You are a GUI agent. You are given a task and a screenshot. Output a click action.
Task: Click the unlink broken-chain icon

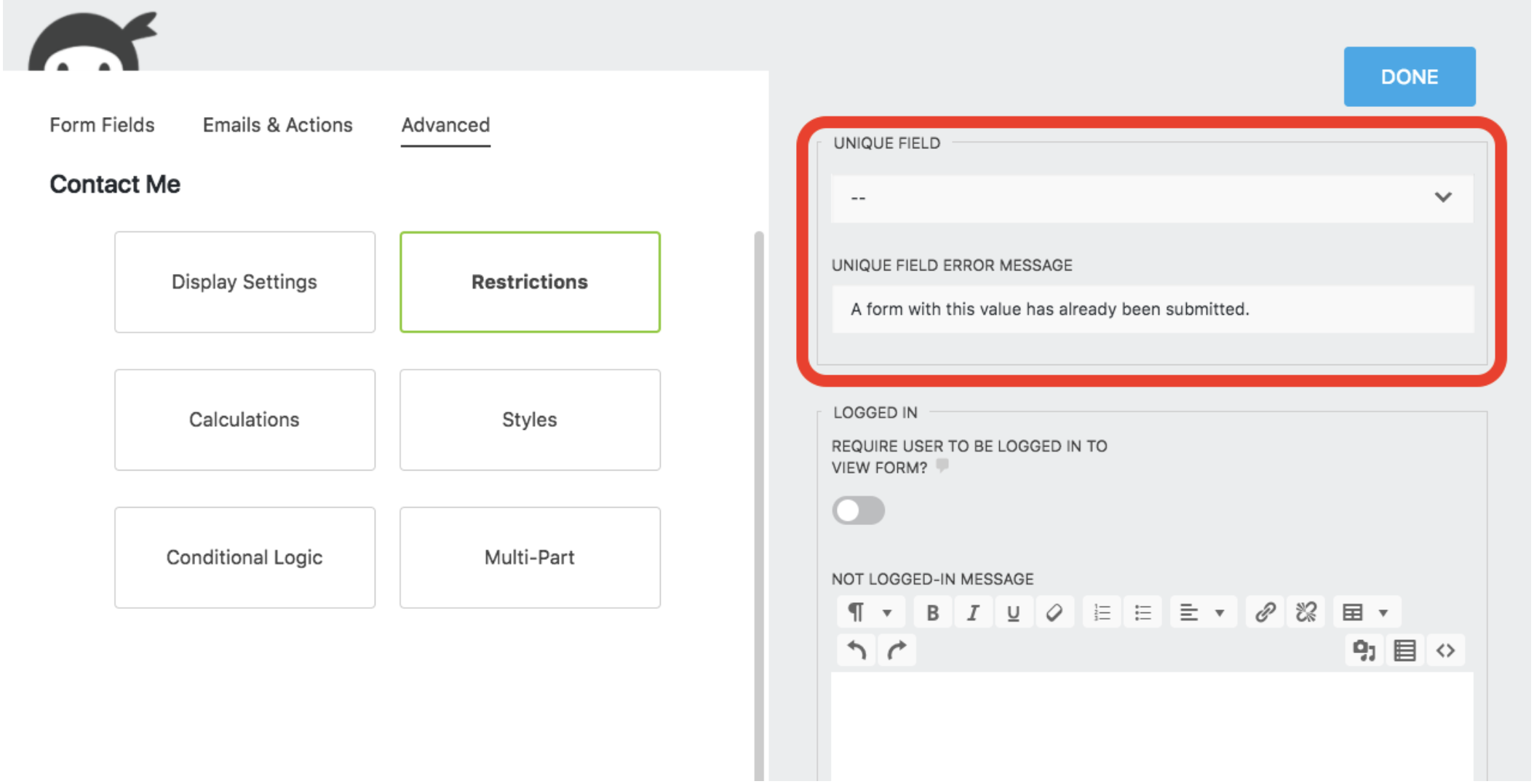pyautogui.click(x=1306, y=613)
